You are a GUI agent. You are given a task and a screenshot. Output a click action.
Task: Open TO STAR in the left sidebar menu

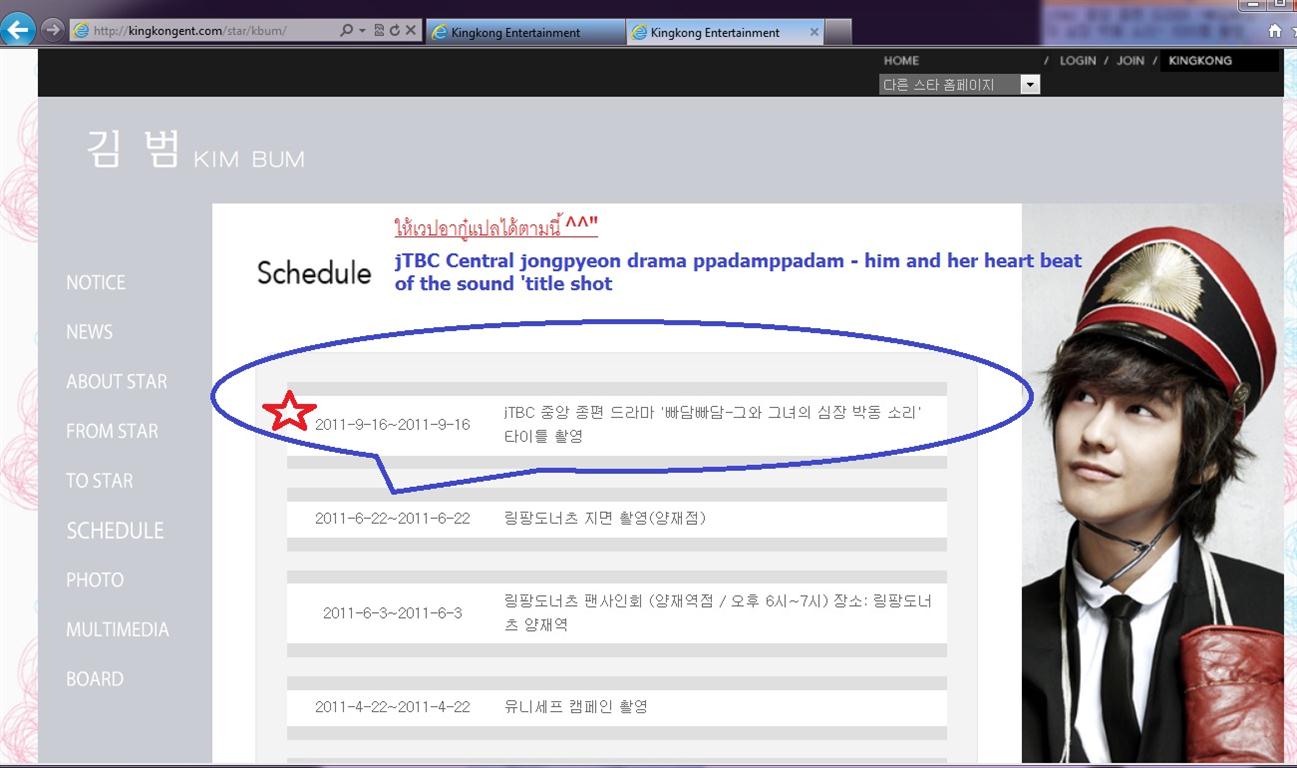[x=99, y=481]
